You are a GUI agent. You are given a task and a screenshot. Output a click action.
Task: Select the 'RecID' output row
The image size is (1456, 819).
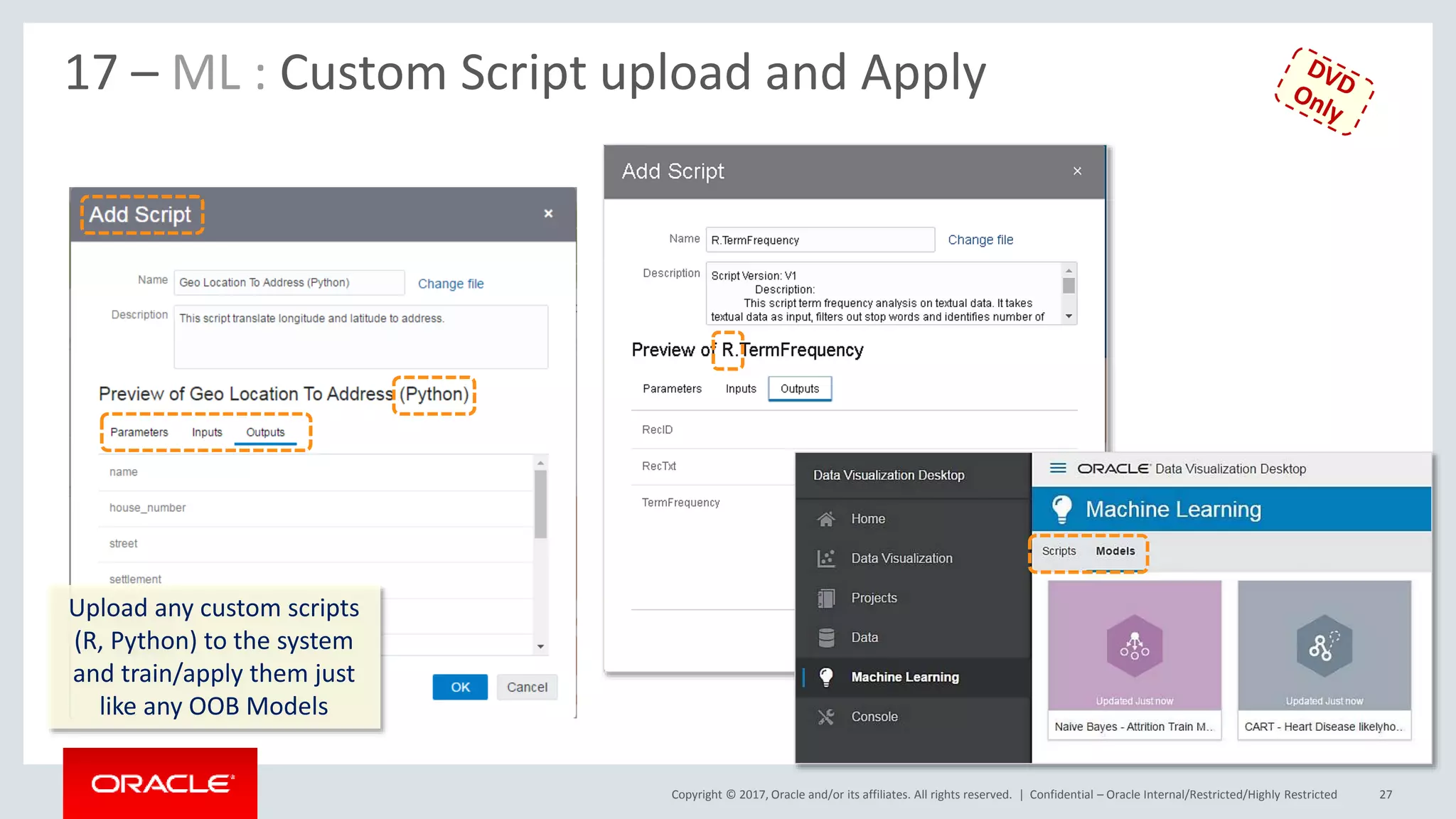[x=855, y=429]
